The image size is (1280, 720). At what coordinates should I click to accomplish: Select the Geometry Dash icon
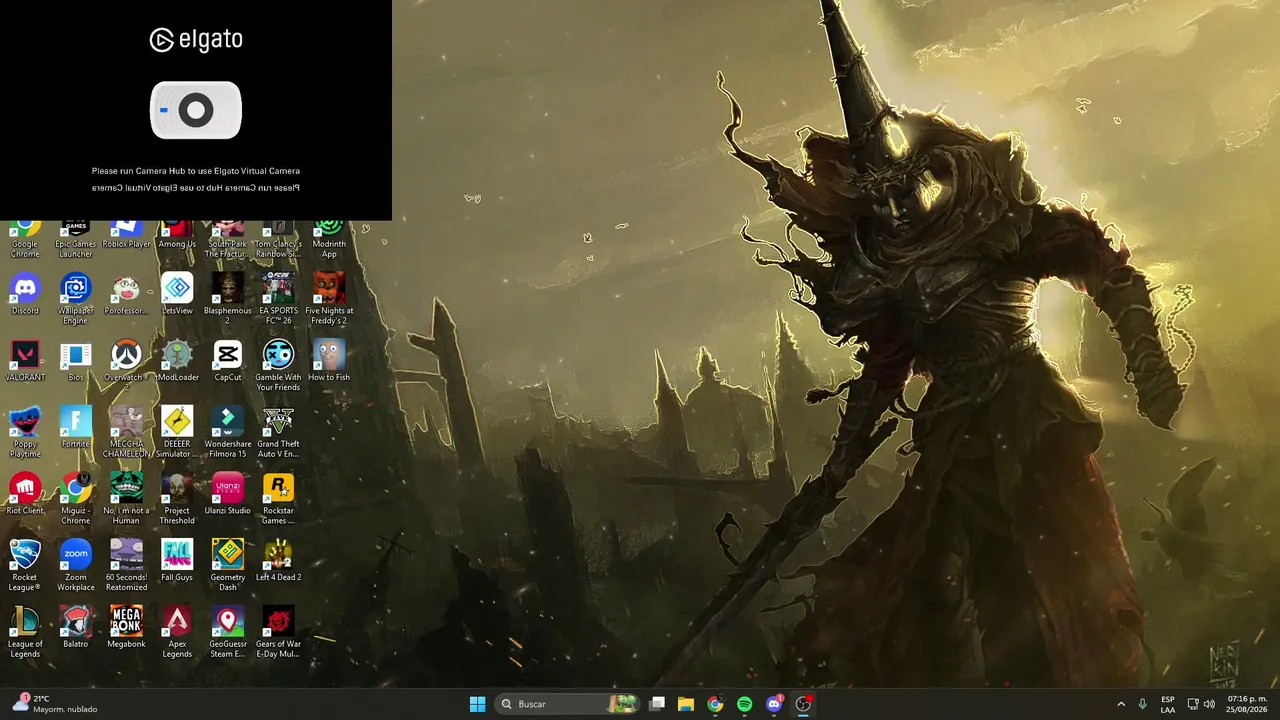coord(227,565)
